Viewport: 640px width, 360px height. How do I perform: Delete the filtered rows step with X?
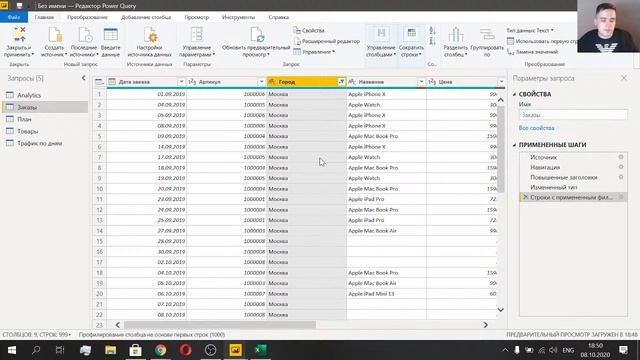[x=525, y=197]
